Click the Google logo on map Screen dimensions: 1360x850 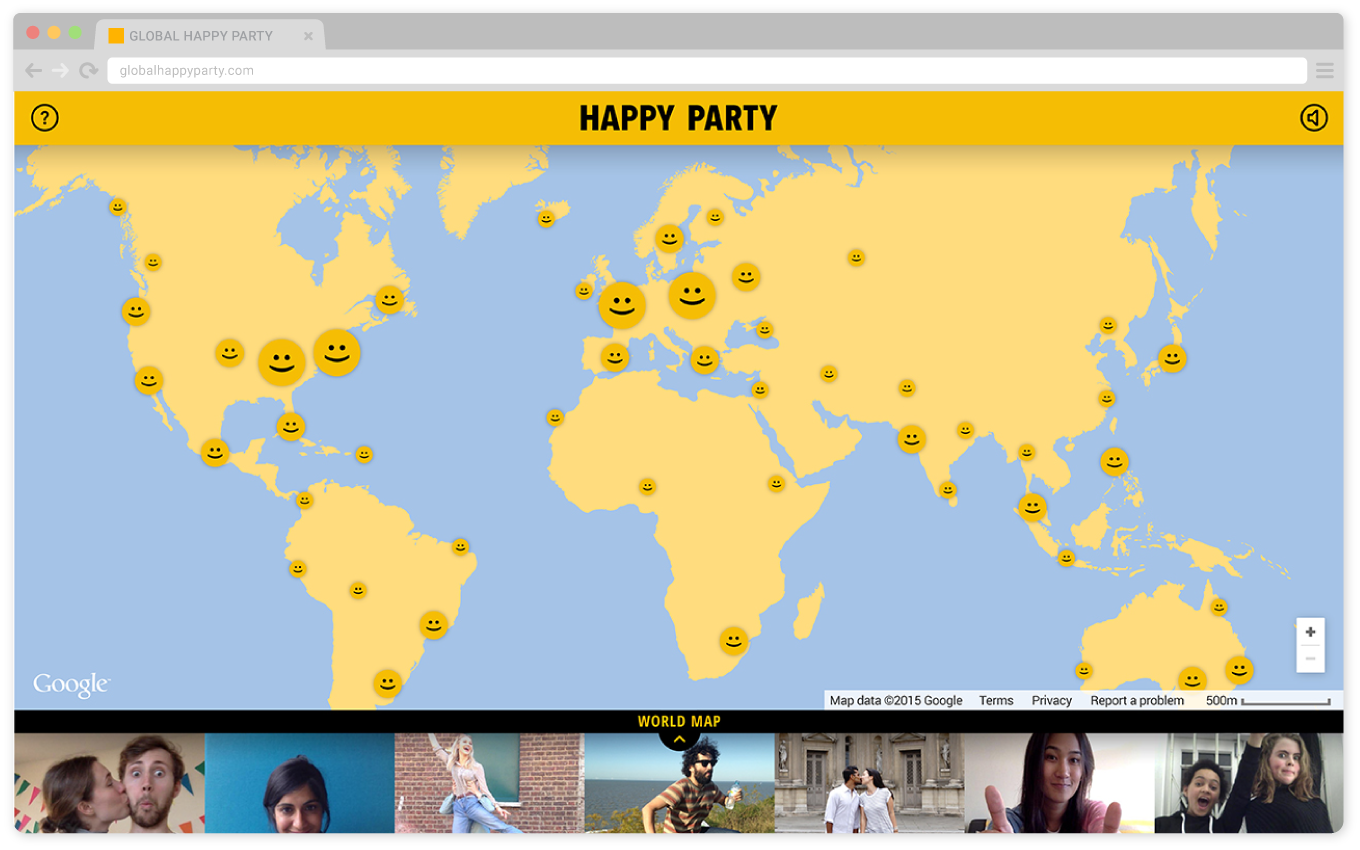tap(71, 685)
